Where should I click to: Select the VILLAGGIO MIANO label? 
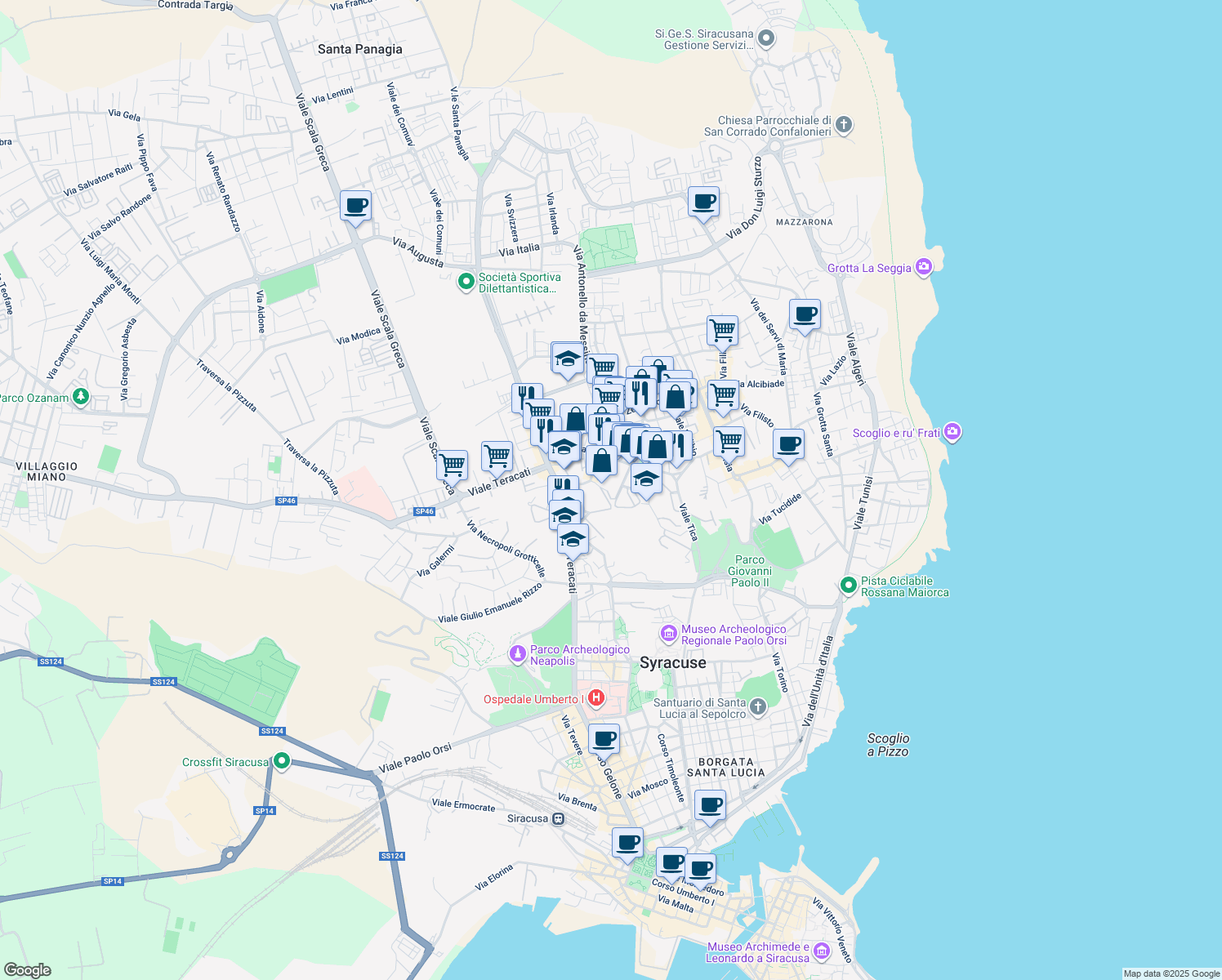tap(47, 471)
